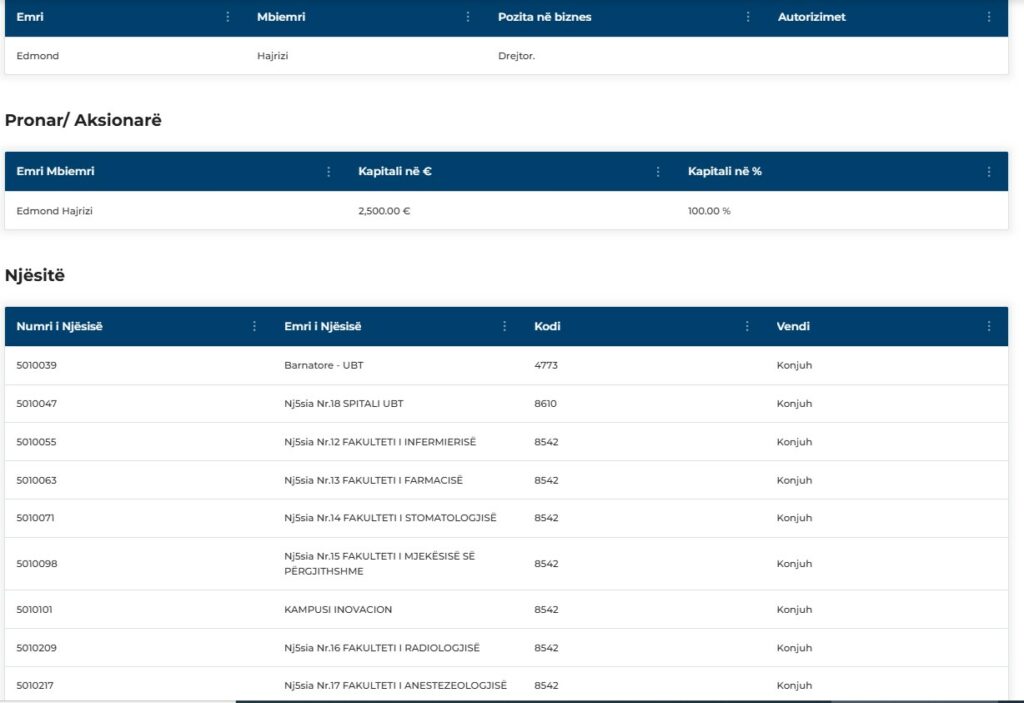Image resolution: width=1024 pixels, height=703 pixels.
Task: Sort by Kapitali në % column
Action: click(x=724, y=171)
